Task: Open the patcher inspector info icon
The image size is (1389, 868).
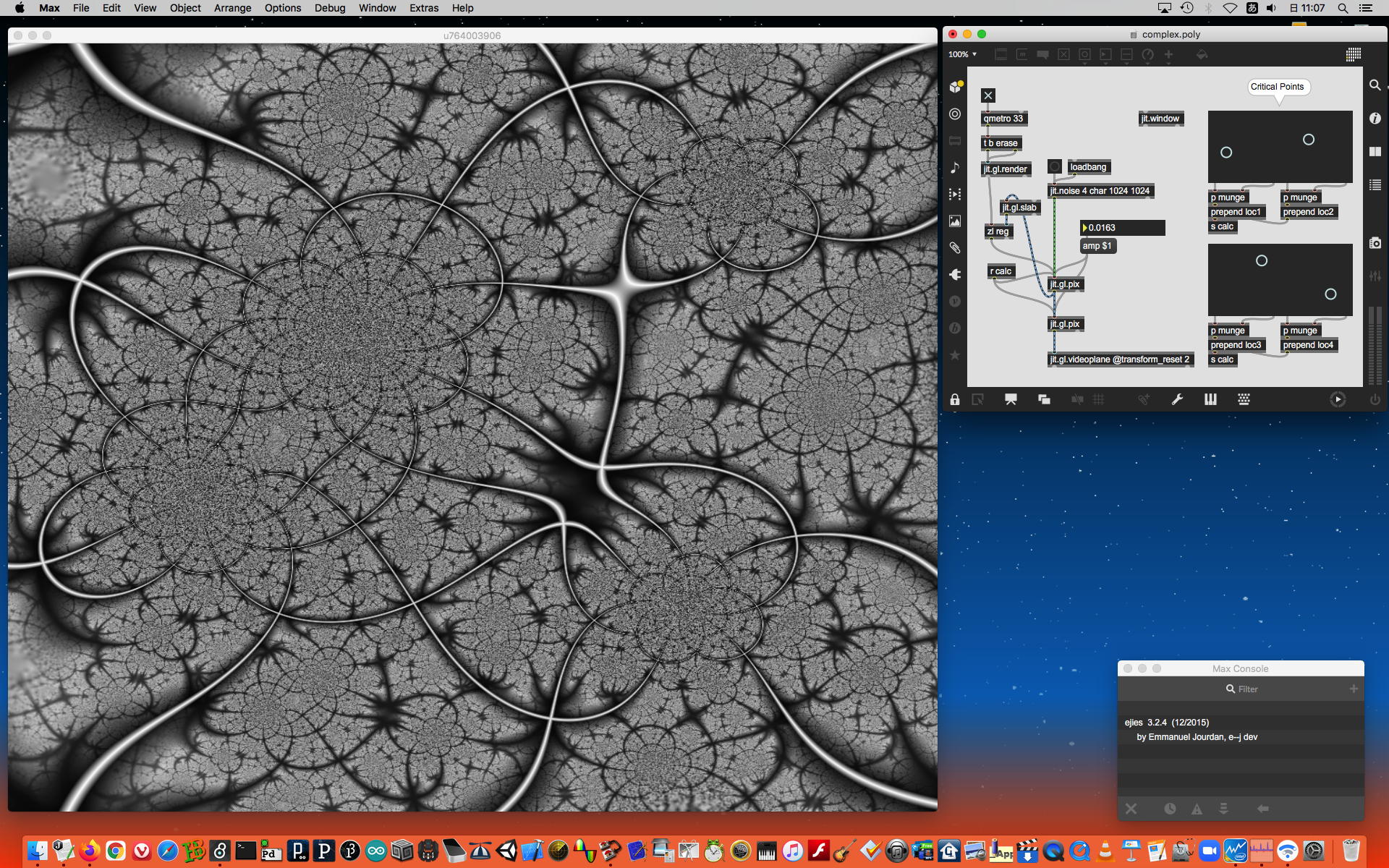Action: [x=1375, y=119]
